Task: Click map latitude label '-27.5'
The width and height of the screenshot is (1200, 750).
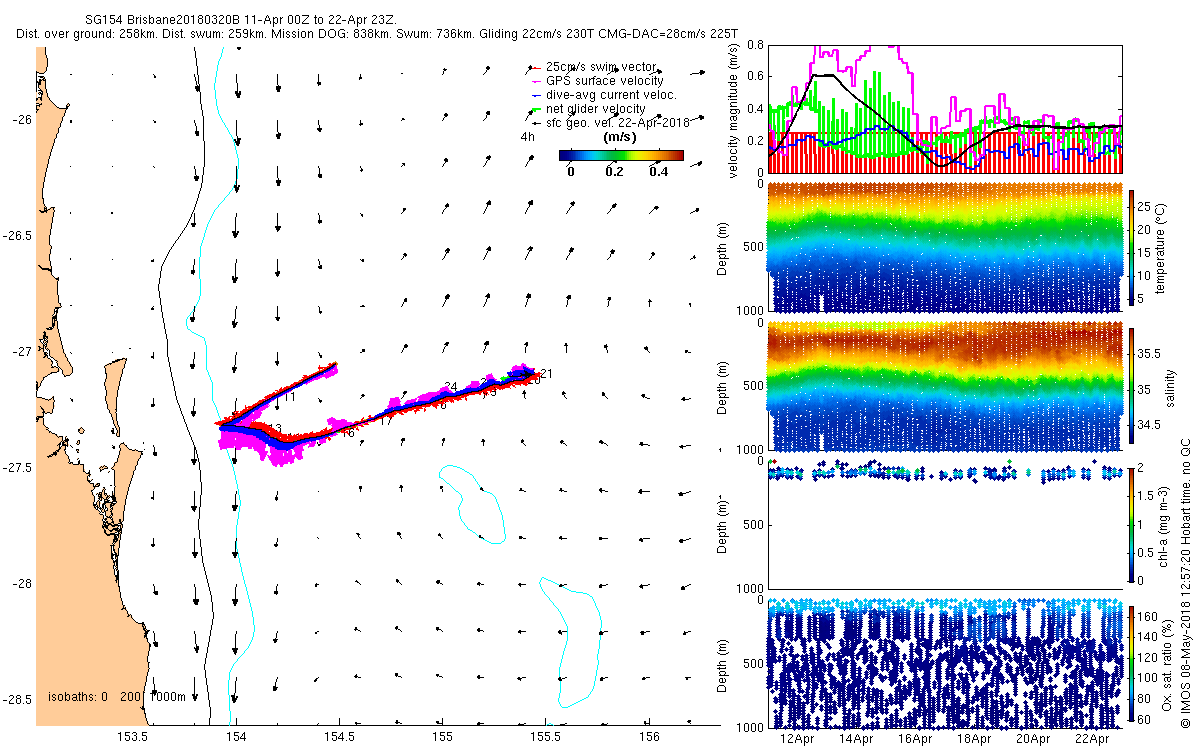Action: 19,468
